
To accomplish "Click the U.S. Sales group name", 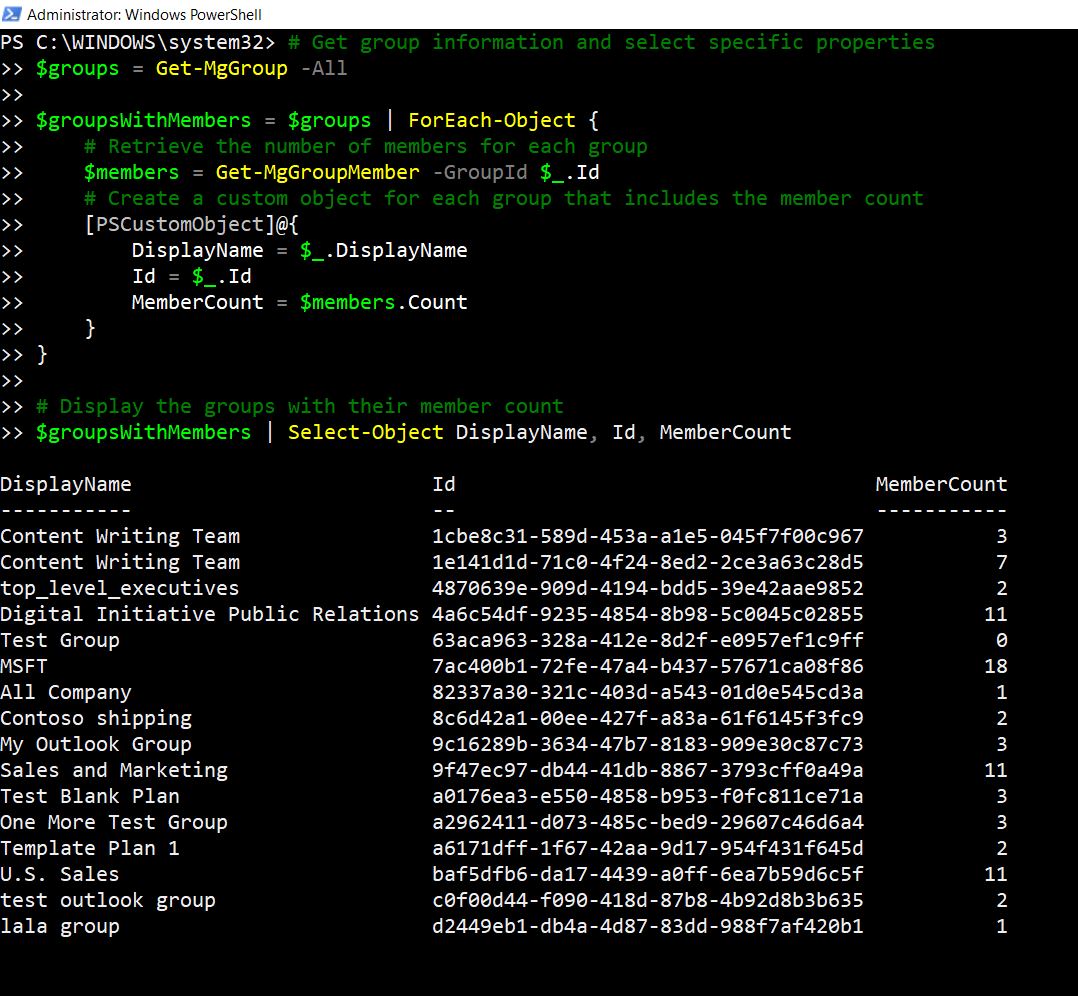I will coord(59,874).
